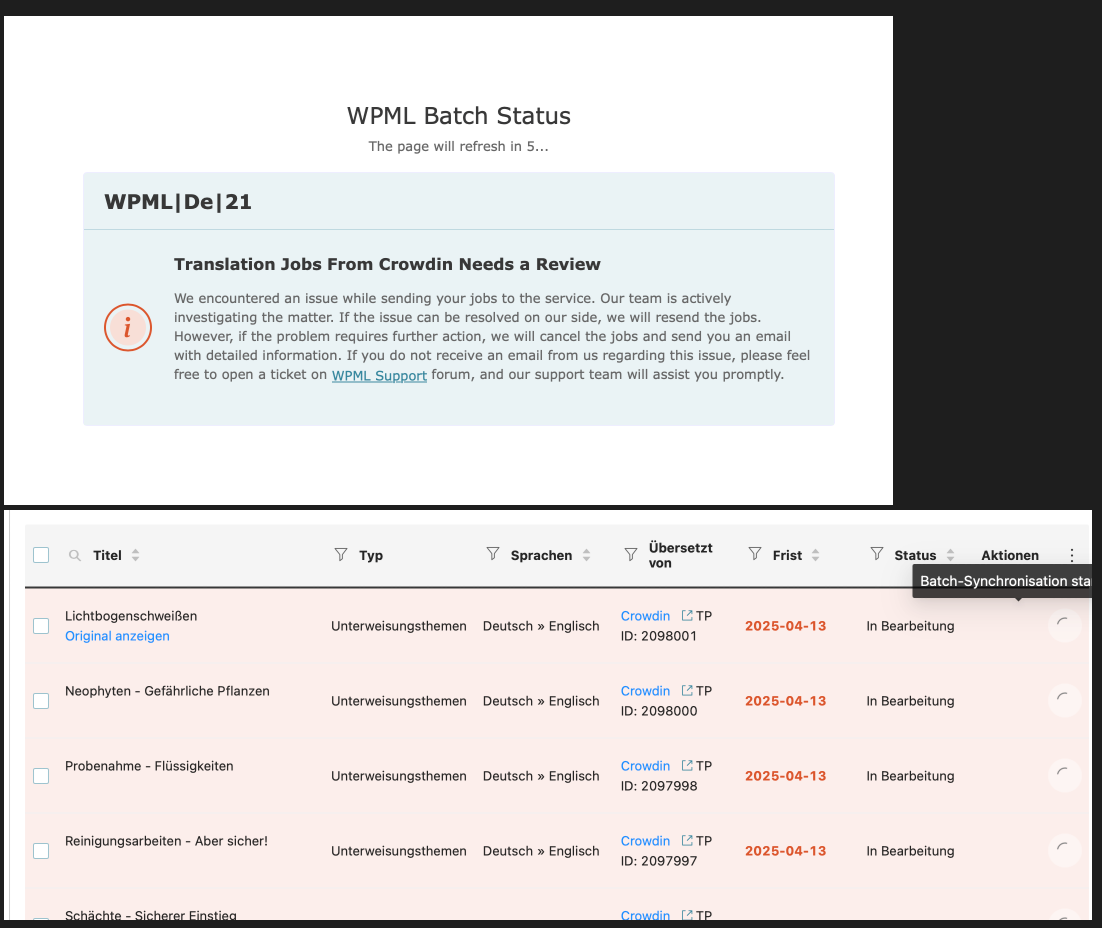1102x928 pixels.
Task: Click Unterweisungsthemen type in Probenahme row
Action: tap(398, 776)
